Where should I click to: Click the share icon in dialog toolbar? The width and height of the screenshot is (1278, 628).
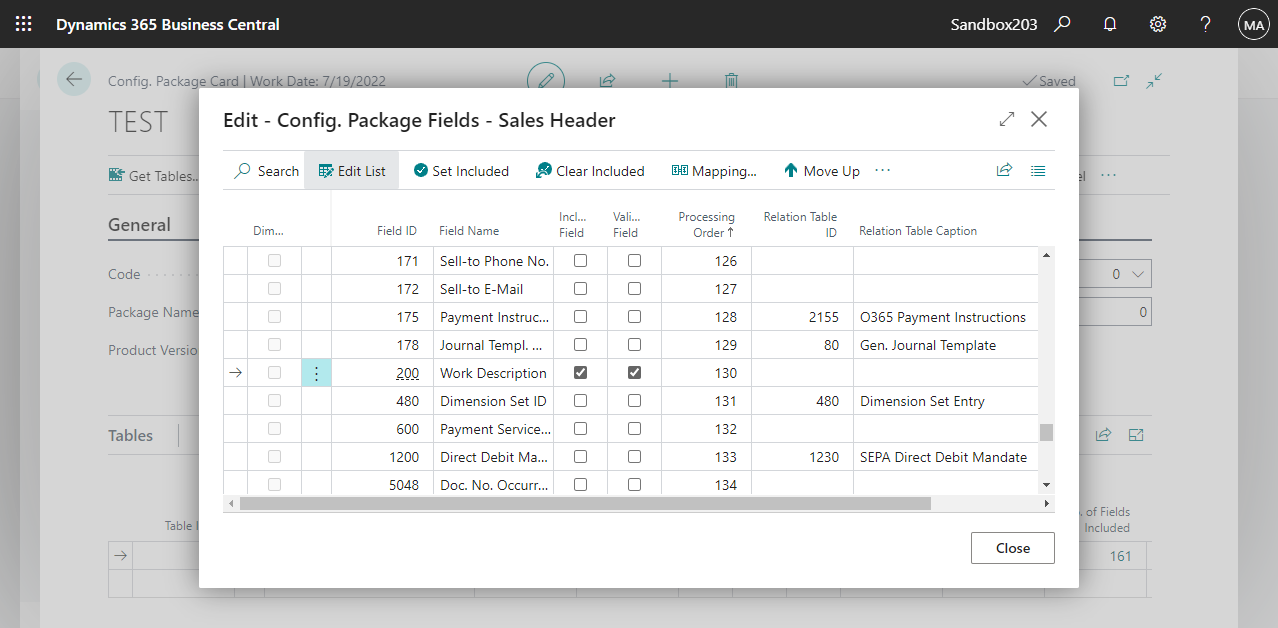(1004, 171)
